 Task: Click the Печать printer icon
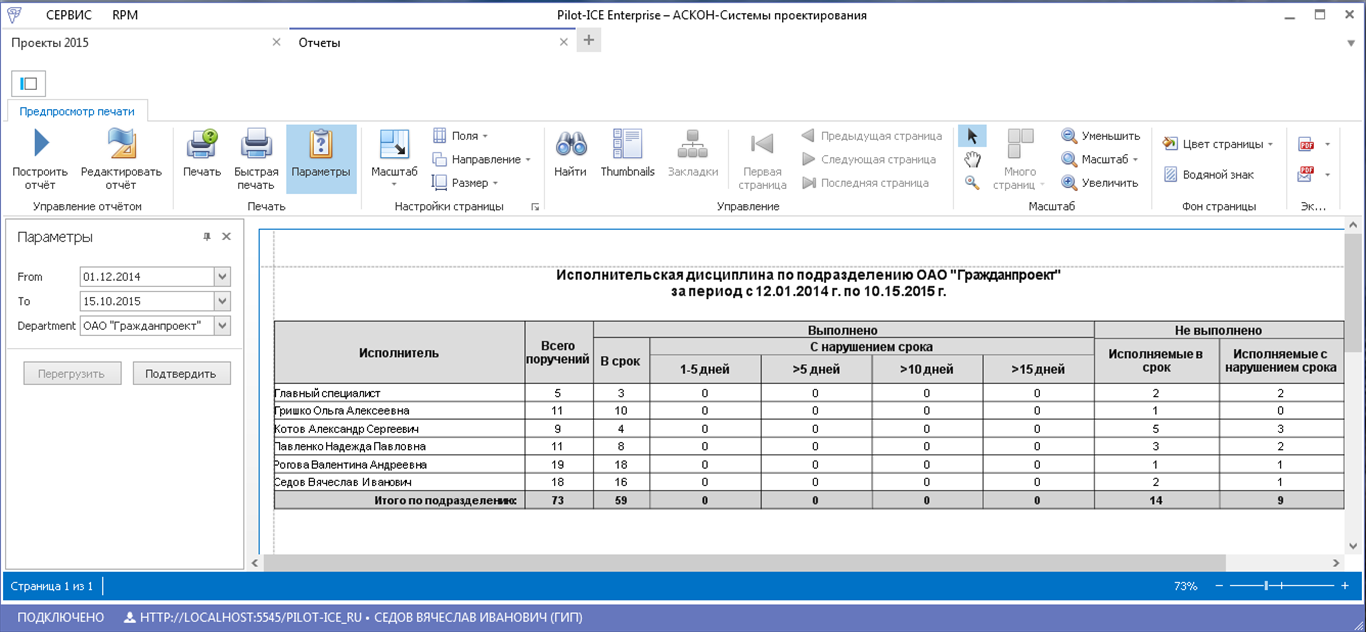tap(202, 145)
